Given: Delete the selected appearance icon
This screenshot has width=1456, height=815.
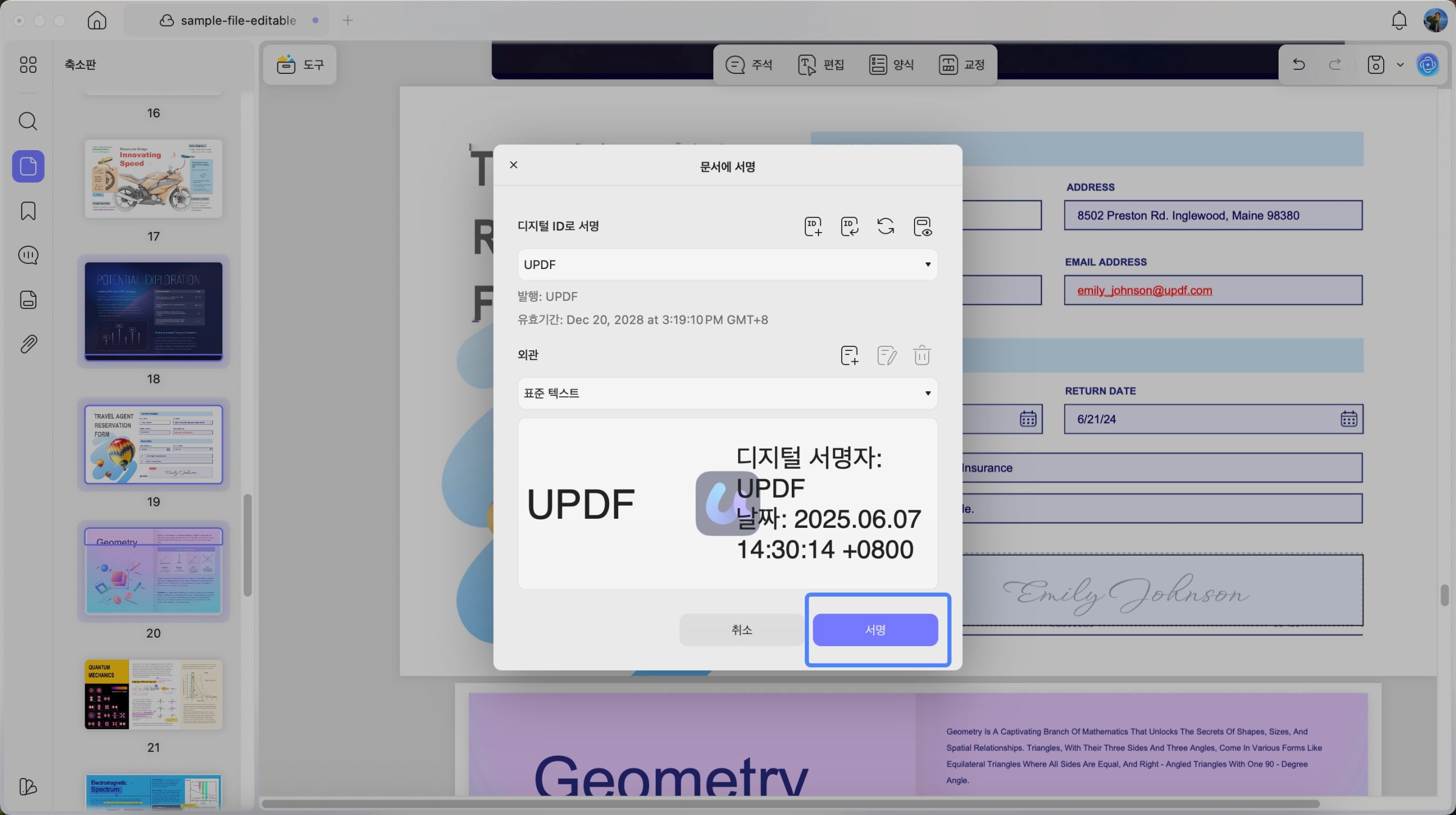Looking at the screenshot, I should click(922, 355).
